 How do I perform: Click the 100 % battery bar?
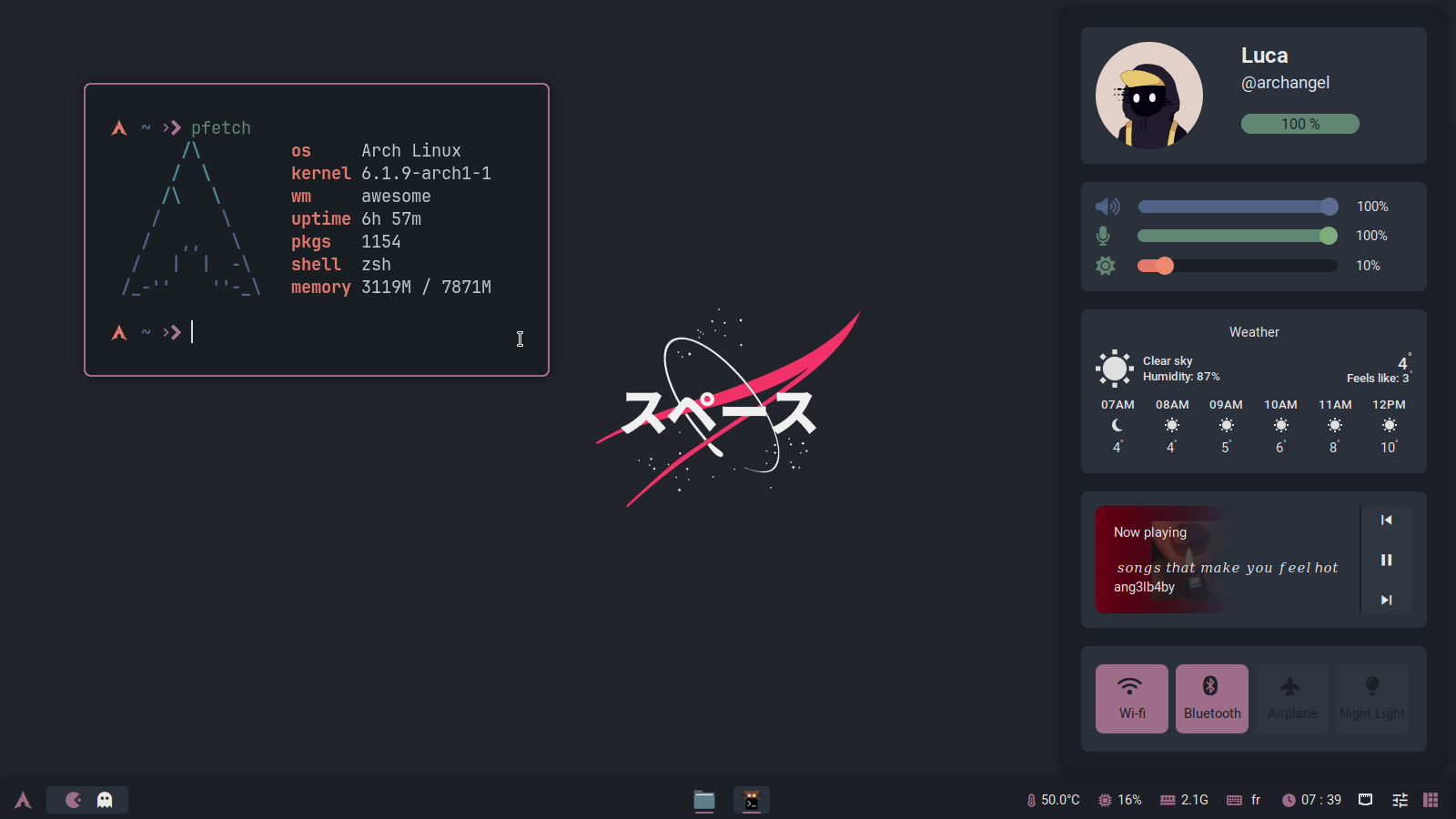click(1300, 124)
